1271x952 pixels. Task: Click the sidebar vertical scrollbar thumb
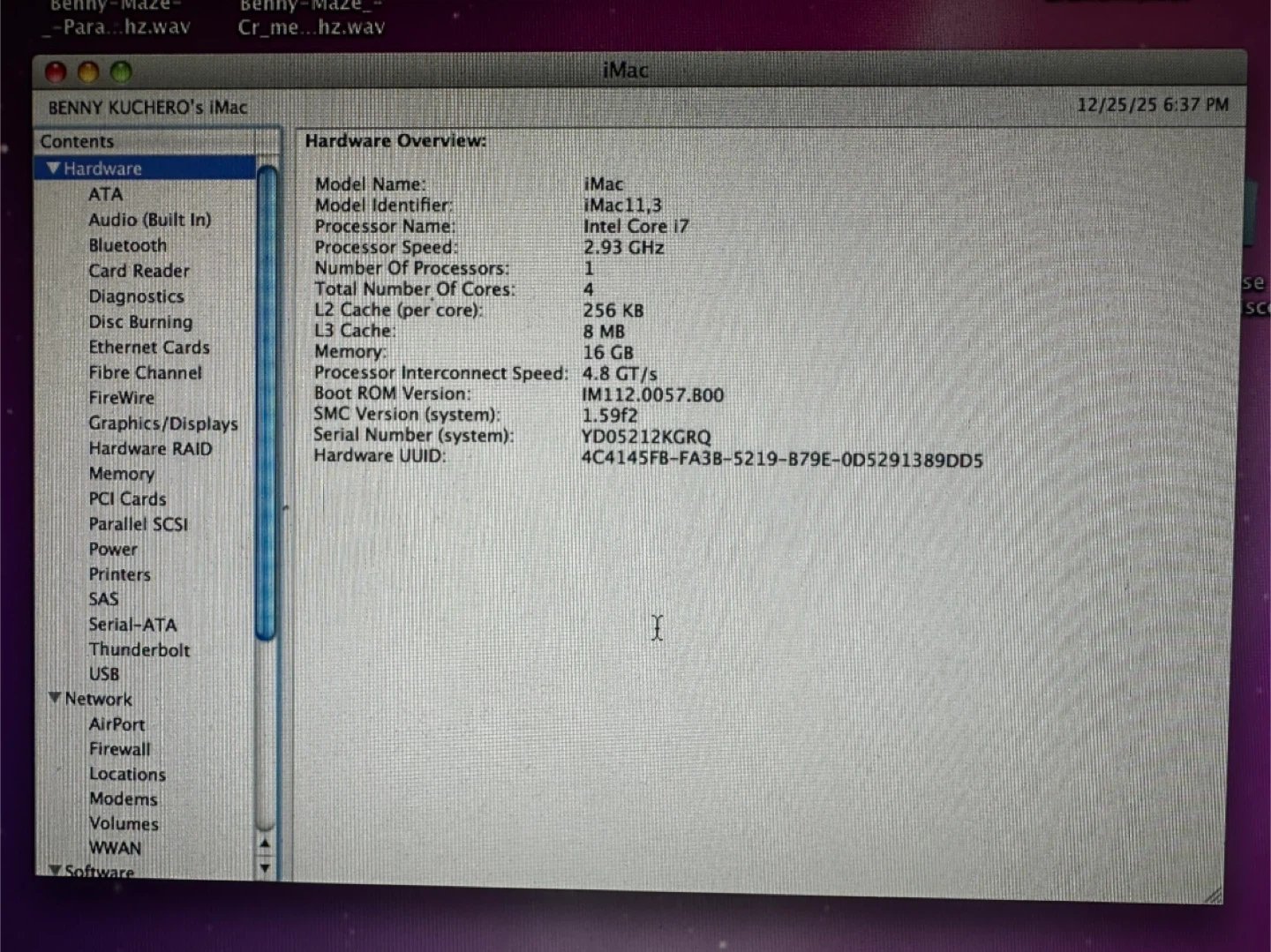tap(266, 401)
